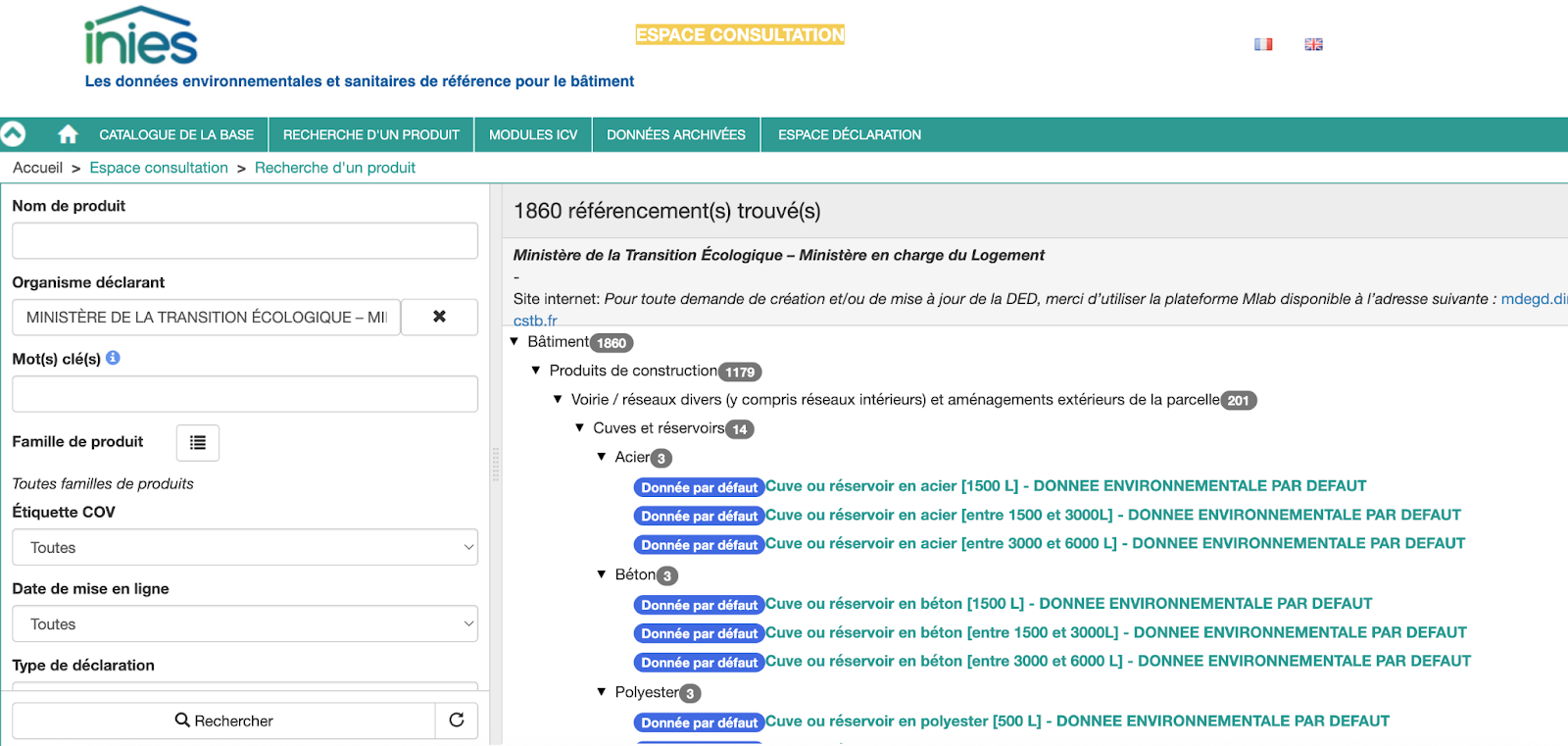Click Donnée par défaut badge on polyester [500 L]
1568x746 pixels.
[x=700, y=722]
